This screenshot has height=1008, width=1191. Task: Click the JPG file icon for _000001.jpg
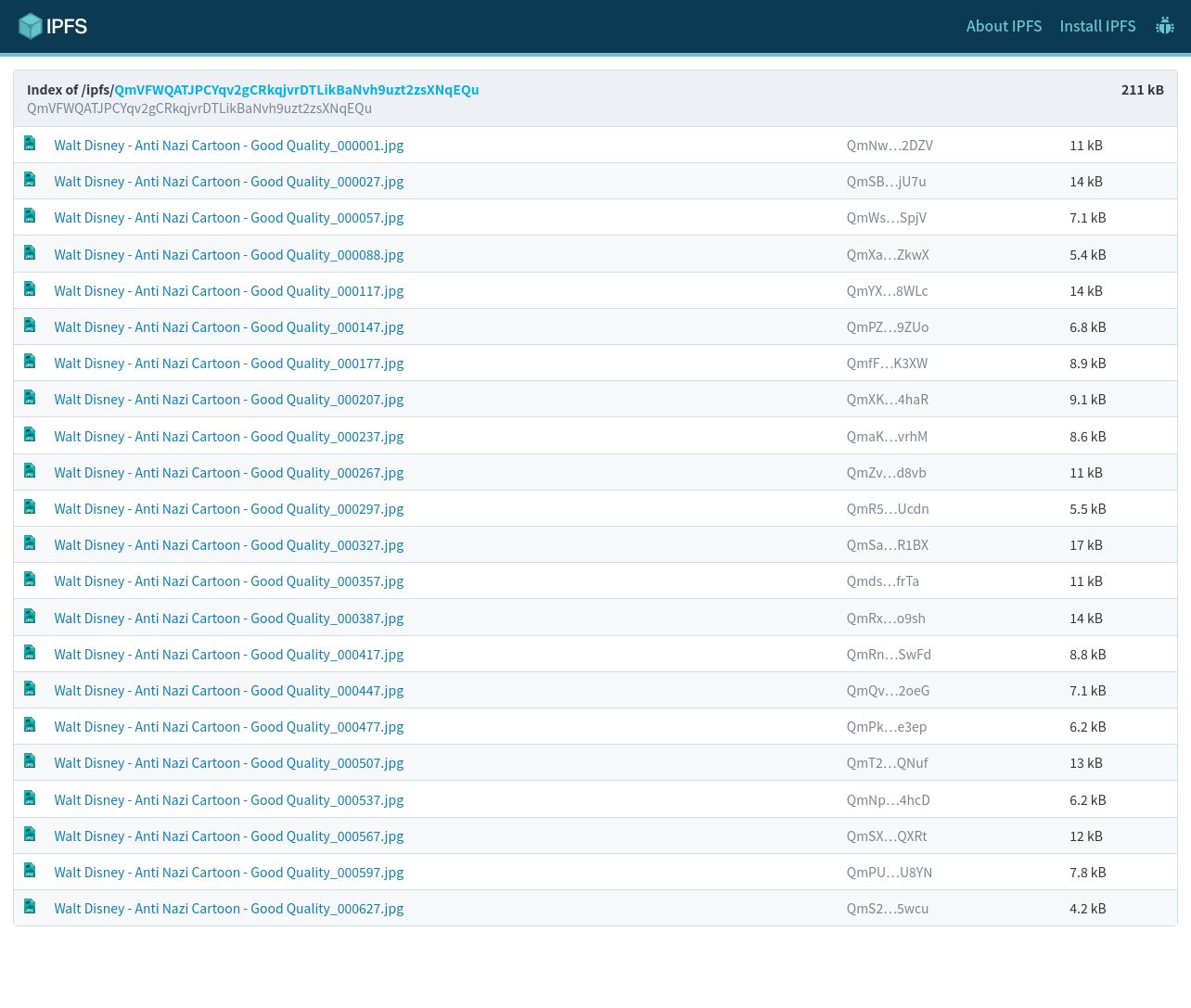tap(30, 144)
